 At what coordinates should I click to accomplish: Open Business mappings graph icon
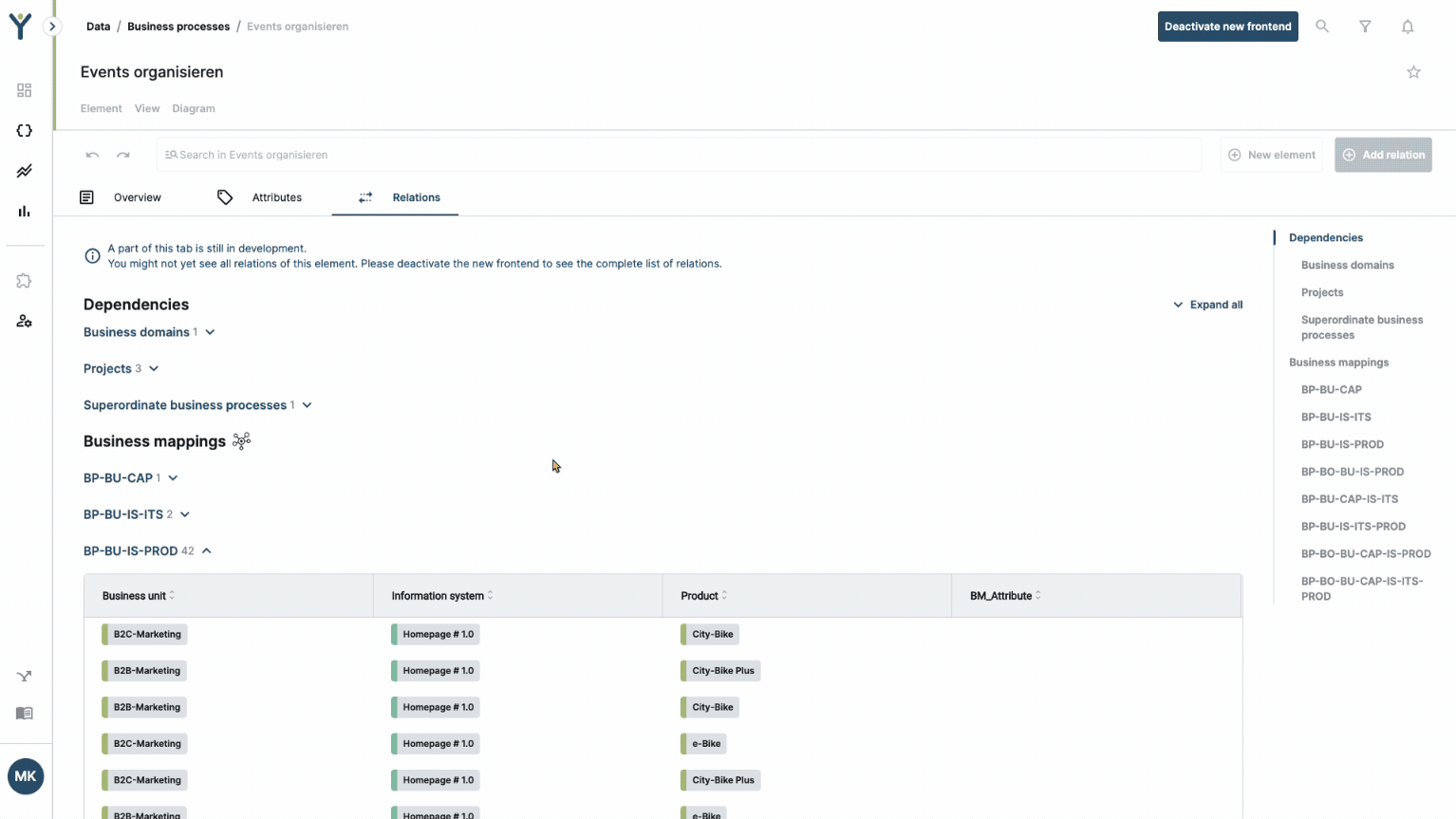242,441
